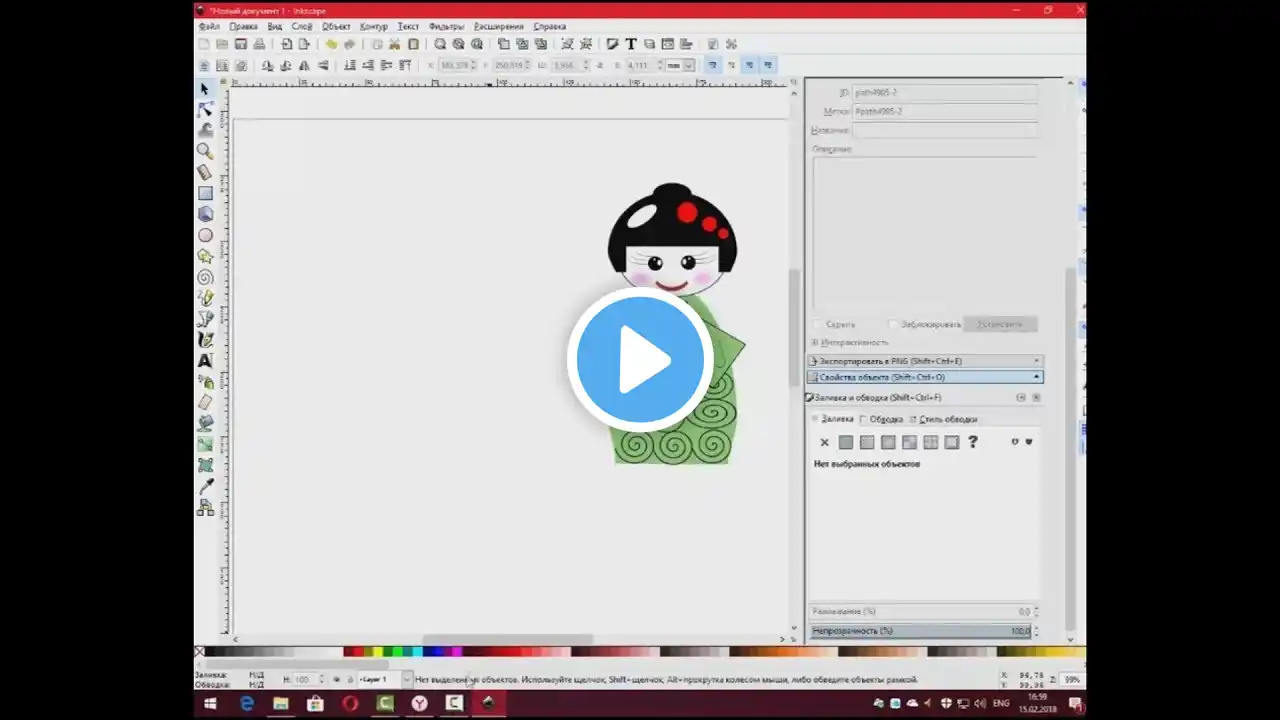This screenshot has height=720, width=1280.
Task: Click the Непрозрачность opacity slider
Action: pos(920,631)
